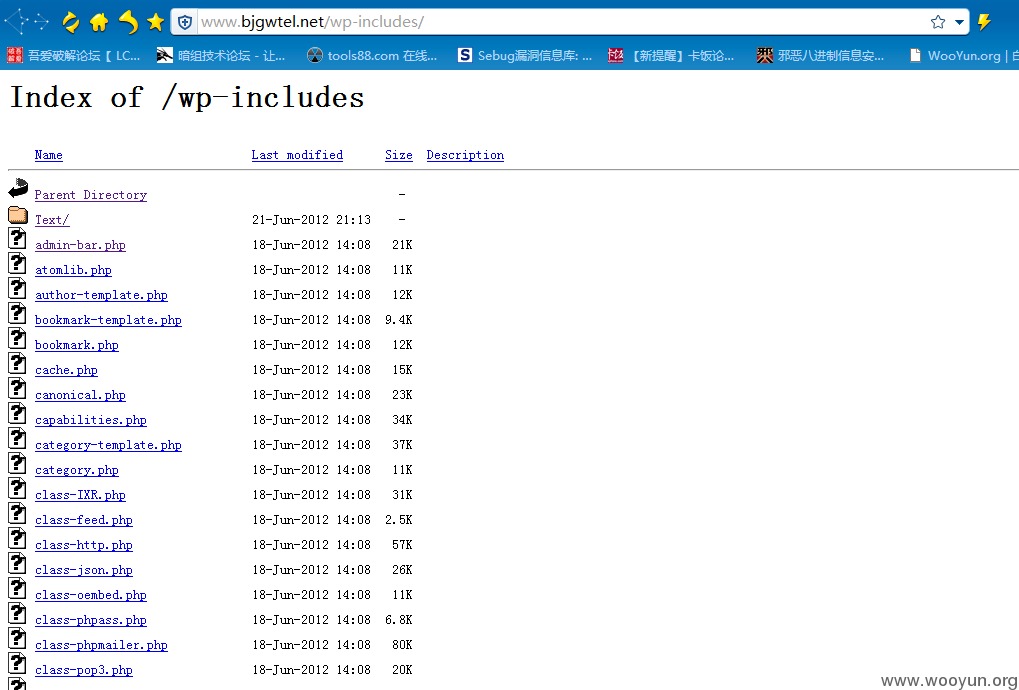Screen dimensions: 1019x690
Task: Open the 【新提醒】卡饭论 bookmark
Action: click(671, 56)
